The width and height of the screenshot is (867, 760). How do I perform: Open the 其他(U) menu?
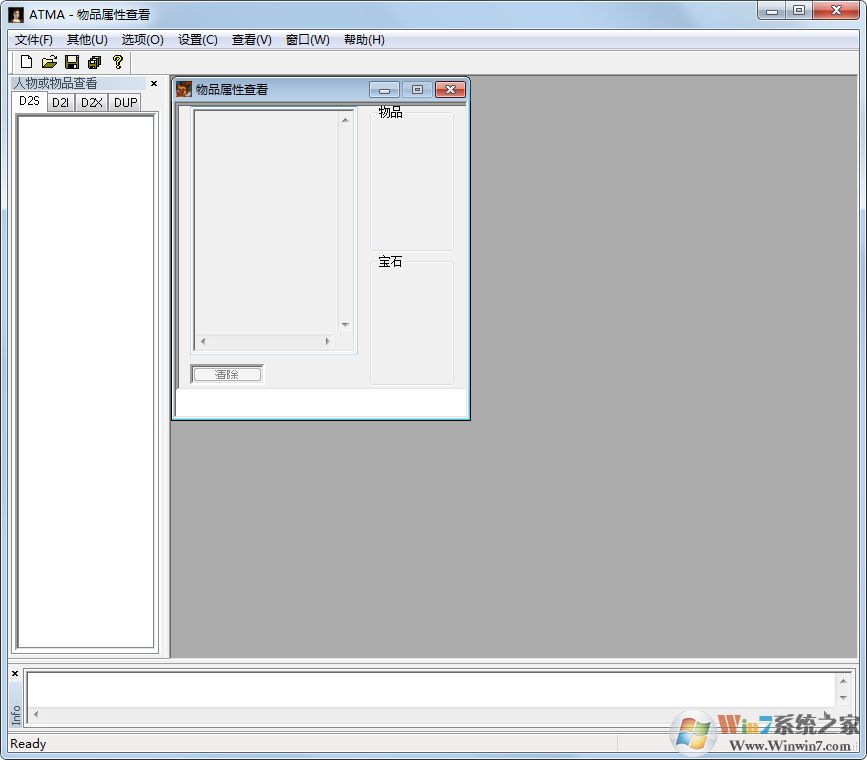point(87,40)
